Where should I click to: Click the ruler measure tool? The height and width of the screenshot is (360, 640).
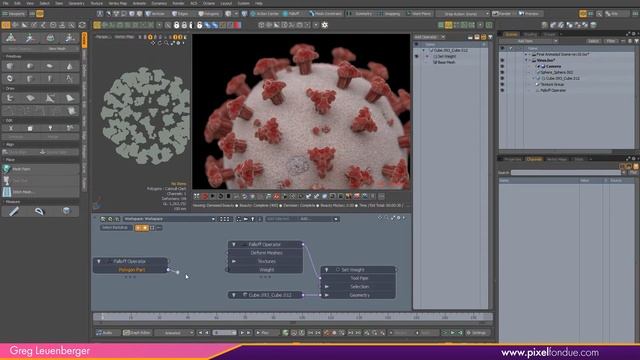click(13, 211)
